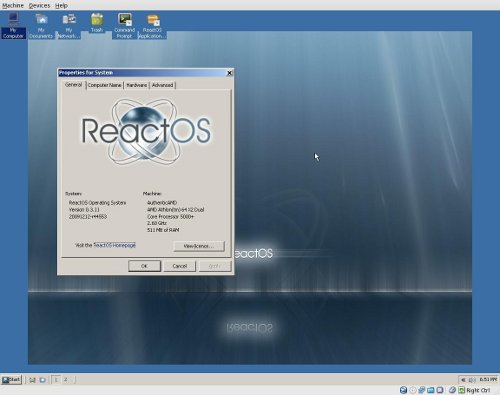Click the gray square status icon
The width and height of the screenshot is (500, 395).
tap(440, 390)
